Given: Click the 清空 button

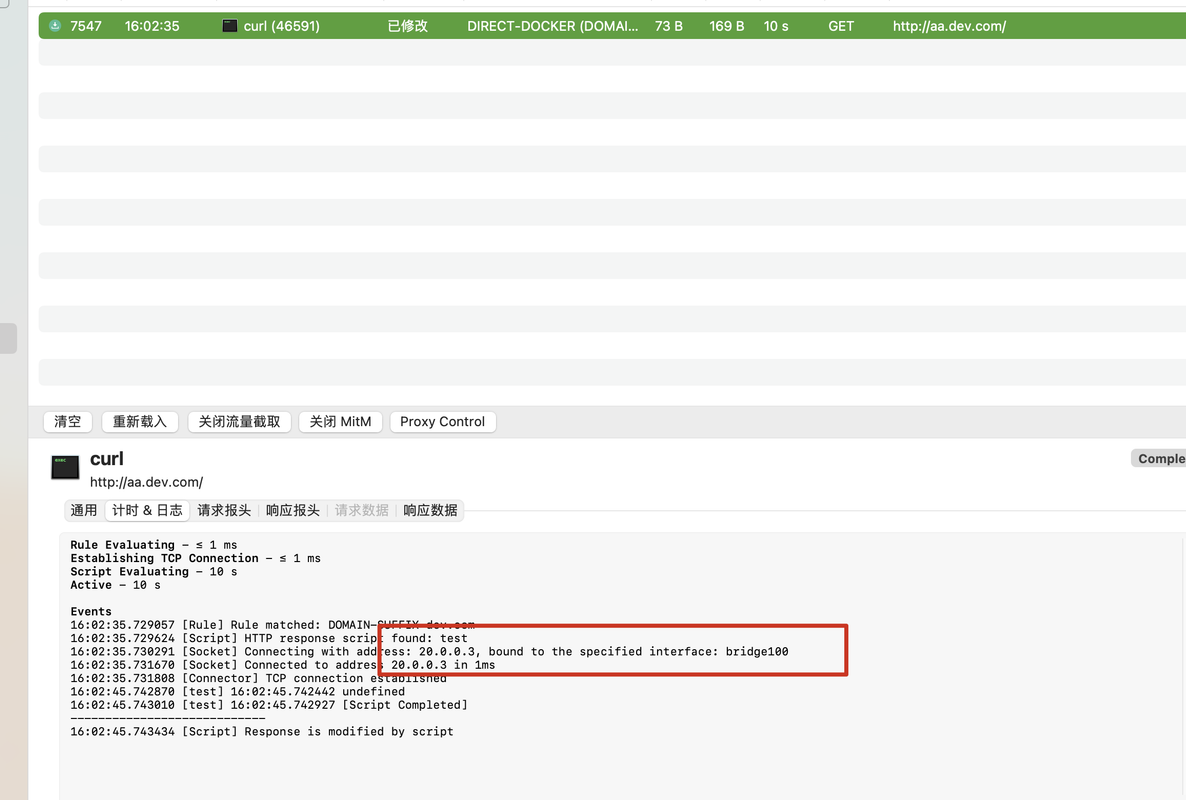Looking at the screenshot, I should (67, 422).
